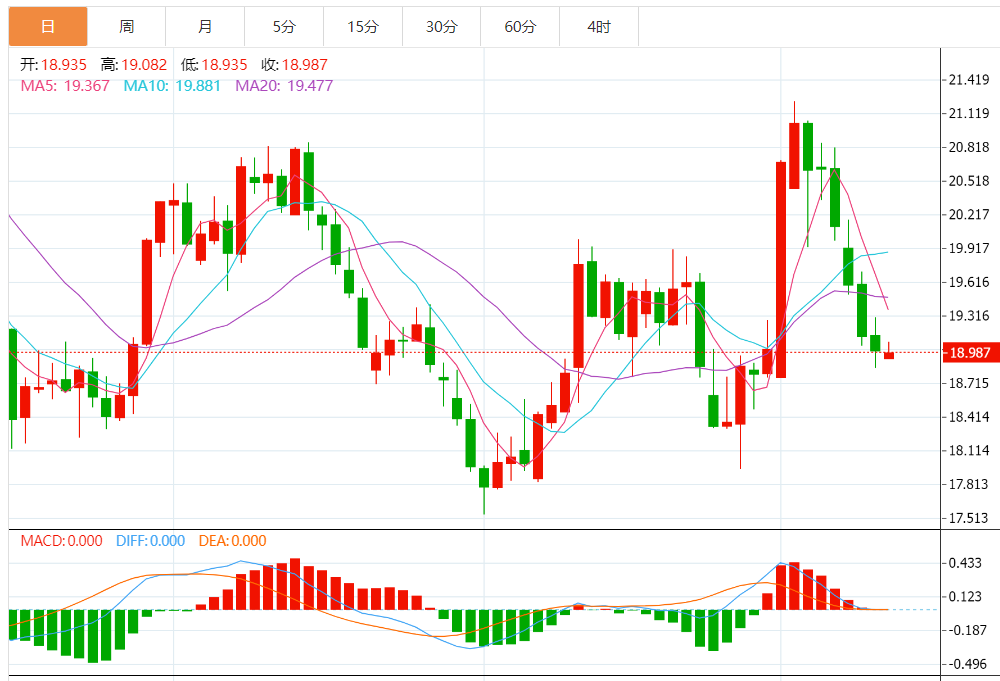
Task: Open the 5分 timeframe tab
Action: 284,27
